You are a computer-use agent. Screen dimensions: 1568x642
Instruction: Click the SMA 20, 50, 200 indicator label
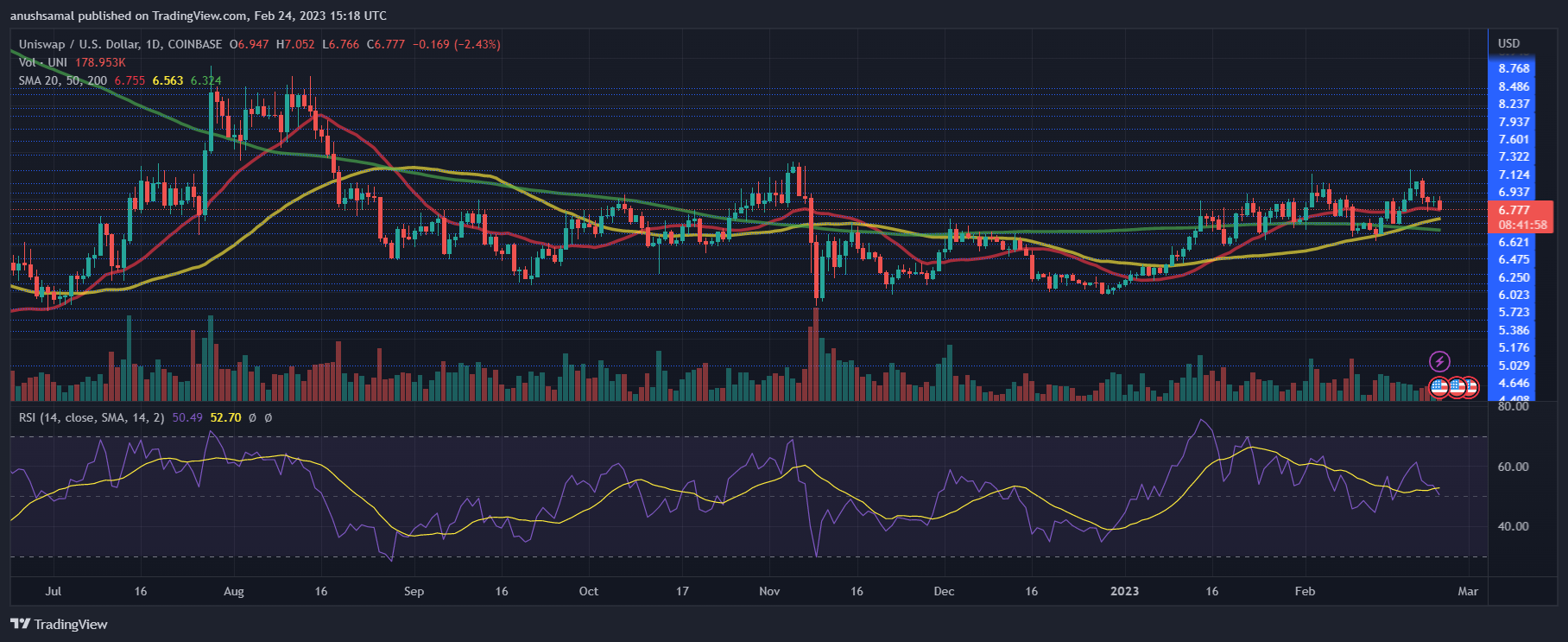click(x=63, y=80)
